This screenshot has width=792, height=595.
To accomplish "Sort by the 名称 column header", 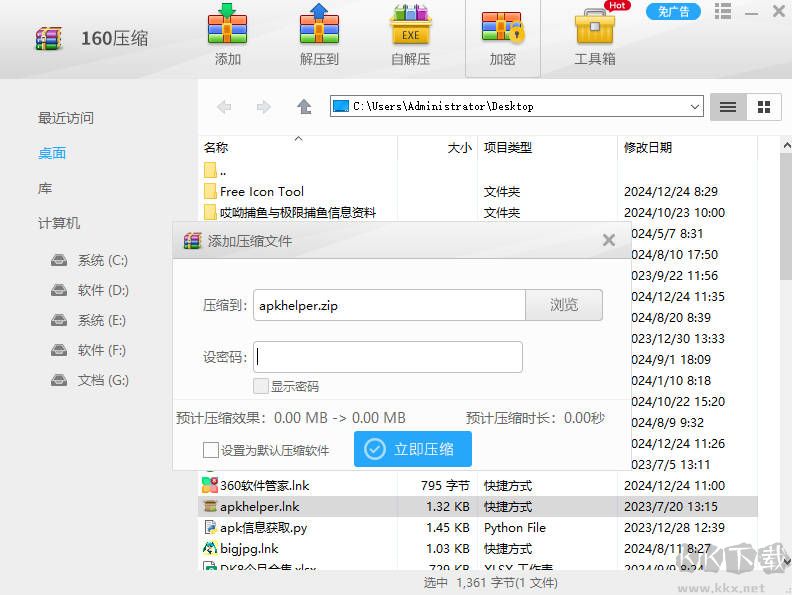I will 216,147.
